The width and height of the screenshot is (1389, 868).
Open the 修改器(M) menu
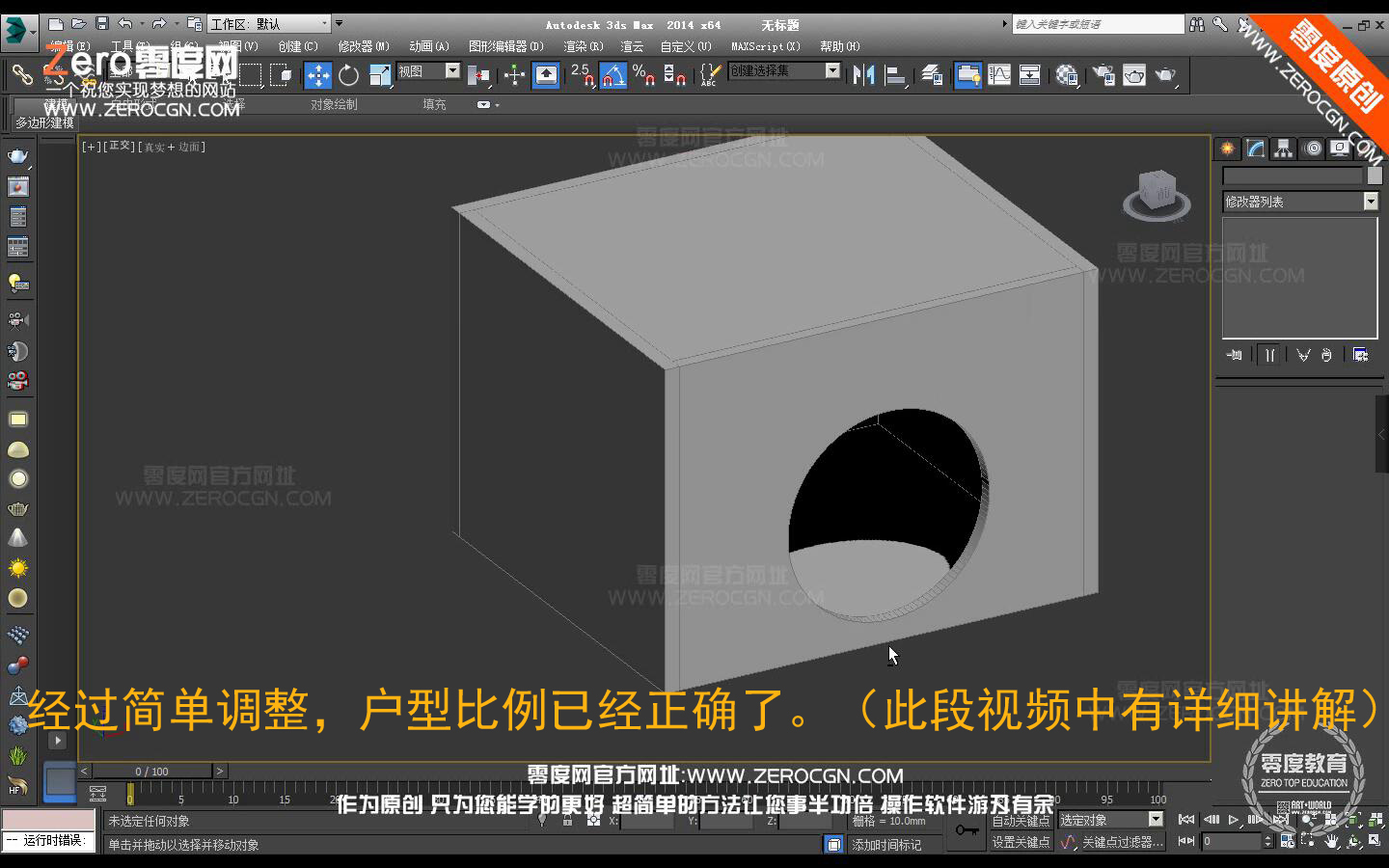coord(364,46)
